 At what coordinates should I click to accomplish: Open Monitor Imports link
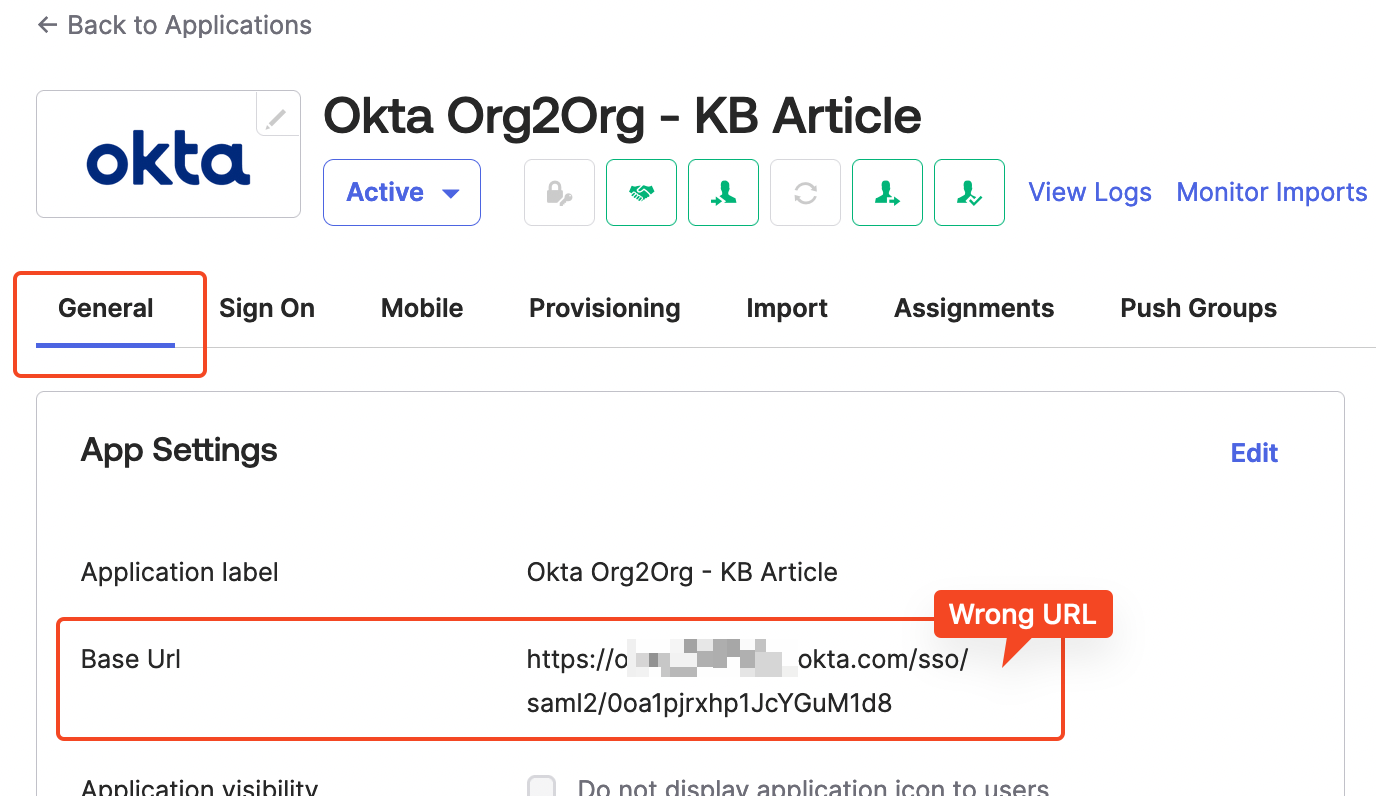[1272, 192]
